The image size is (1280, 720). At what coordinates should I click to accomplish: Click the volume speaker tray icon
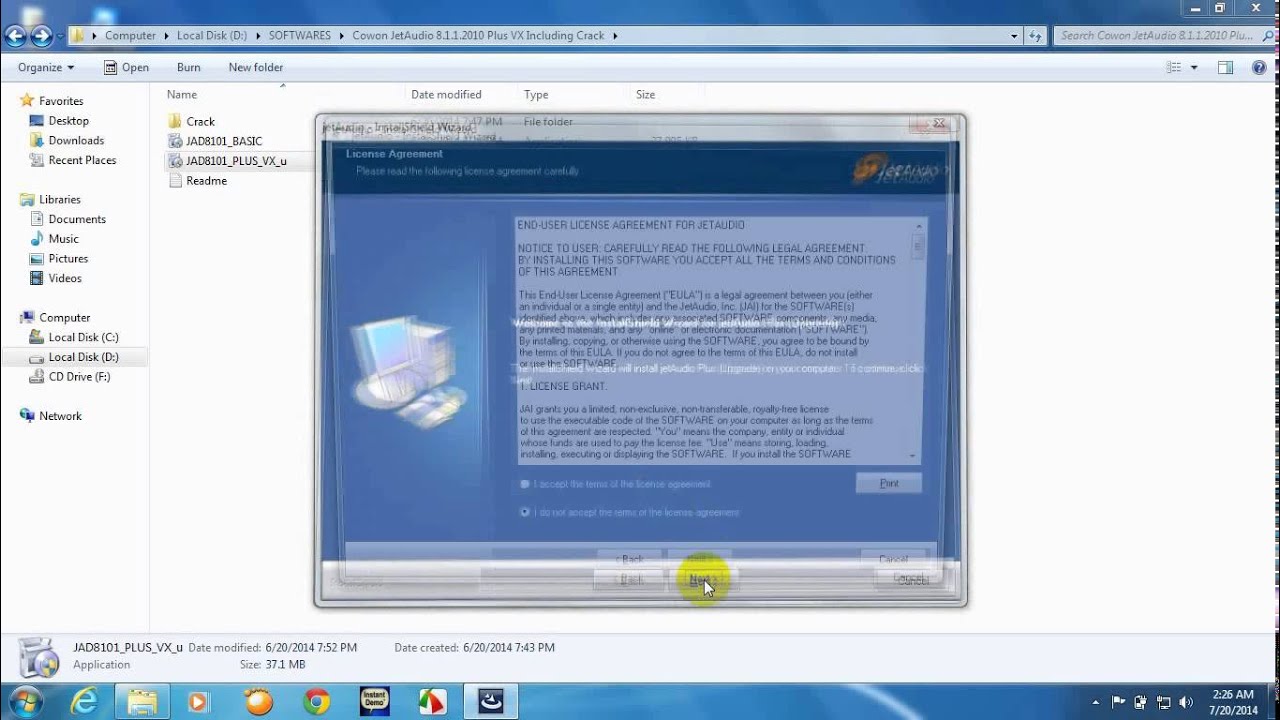pyautogui.click(x=1186, y=702)
